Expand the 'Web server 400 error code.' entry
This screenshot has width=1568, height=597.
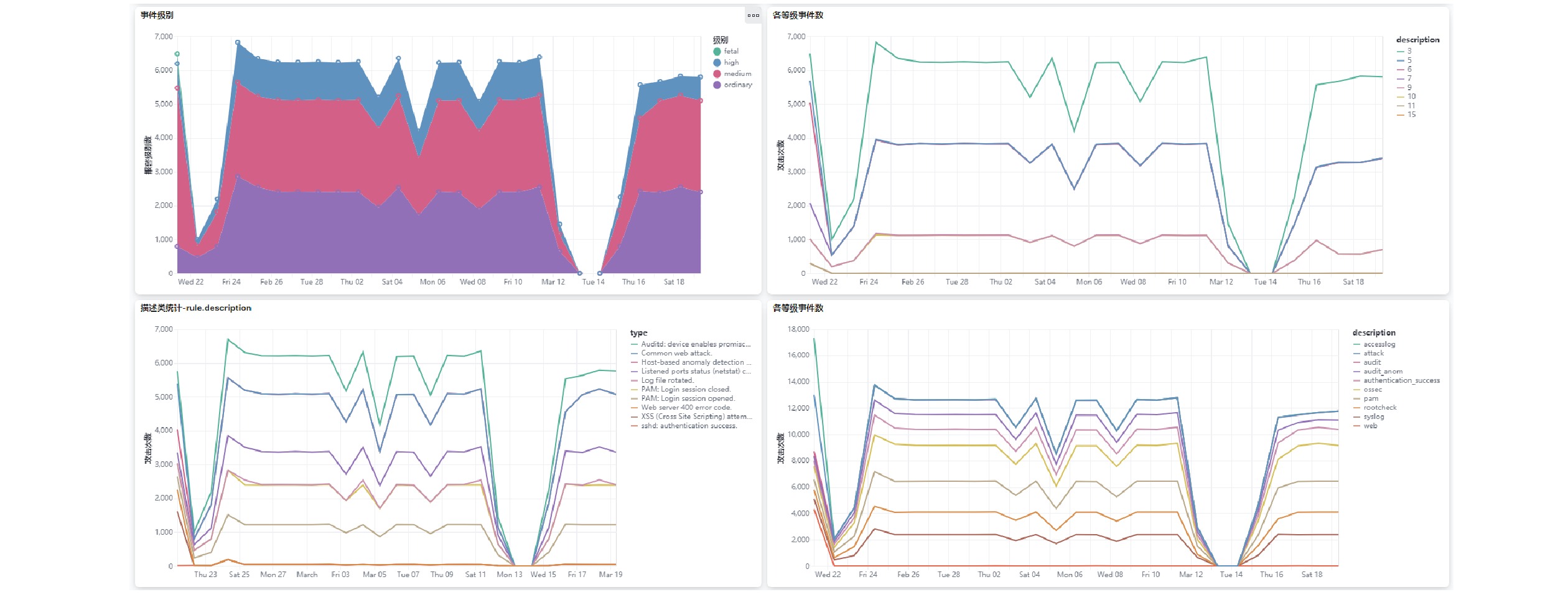pyautogui.click(x=686, y=408)
